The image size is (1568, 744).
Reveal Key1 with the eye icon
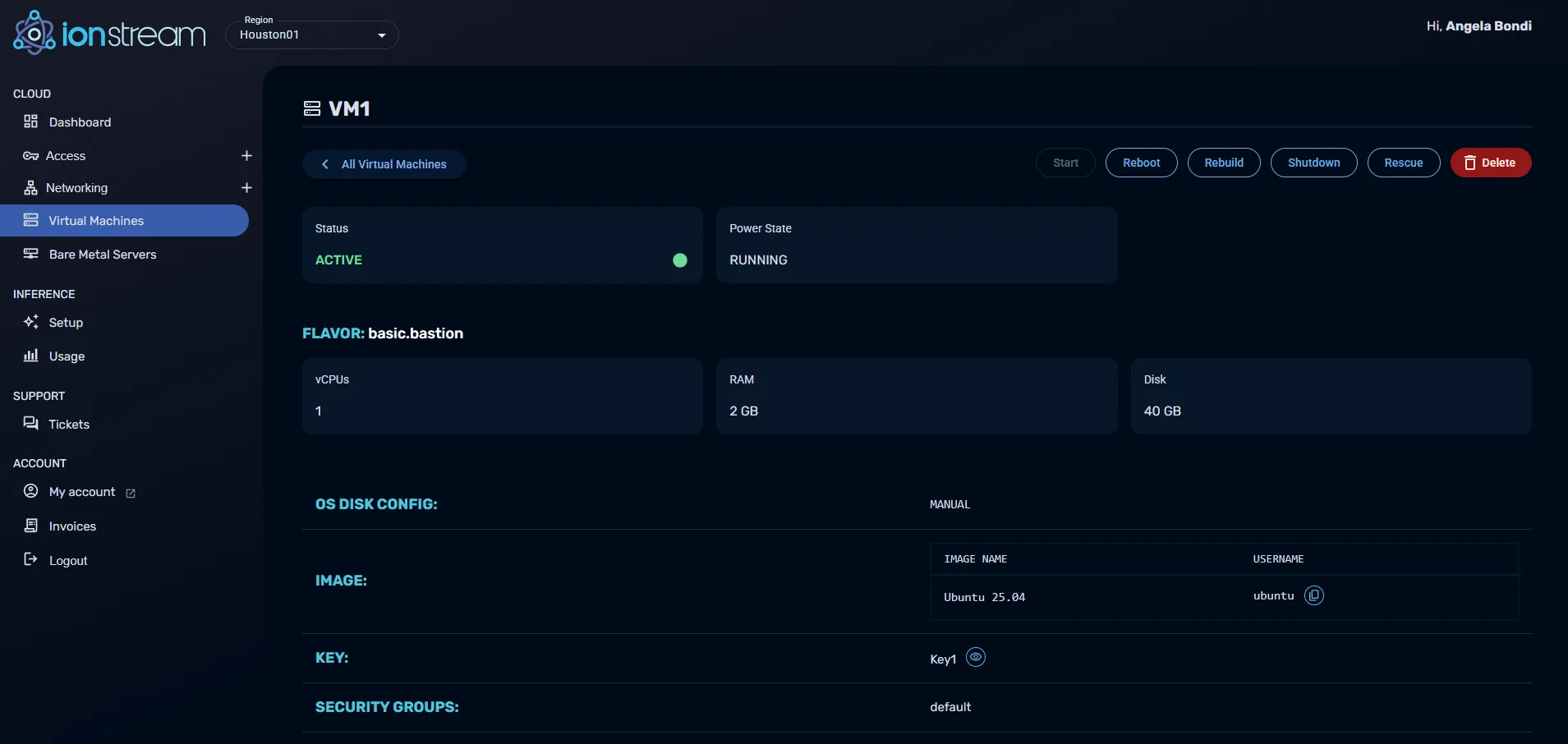(x=976, y=657)
